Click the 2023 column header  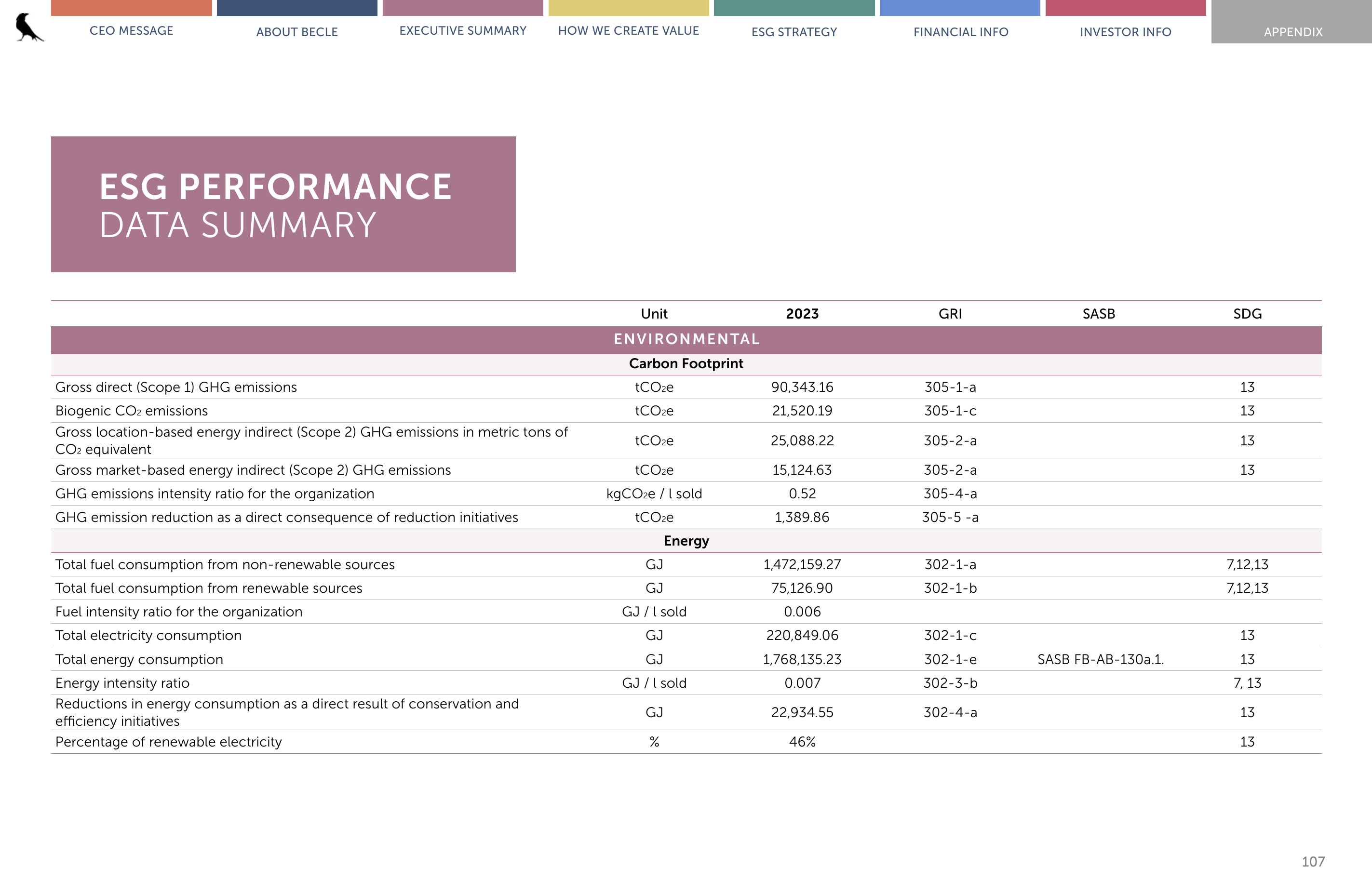(x=802, y=314)
